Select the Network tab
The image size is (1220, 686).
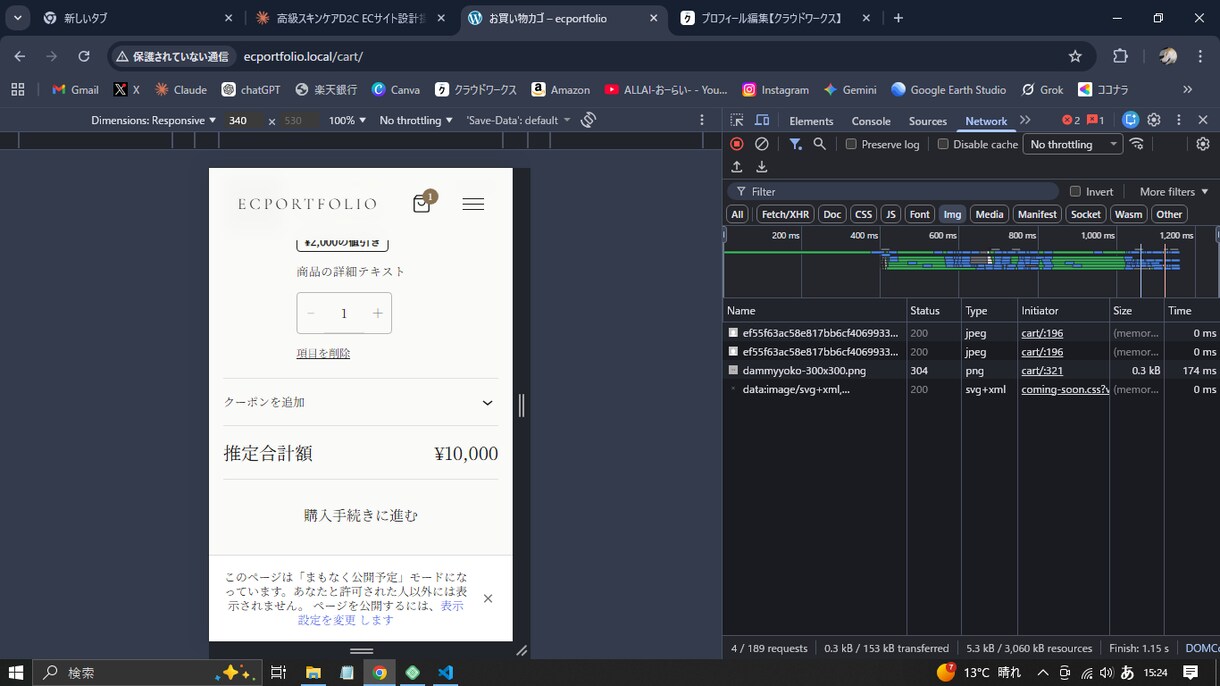click(x=986, y=121)
